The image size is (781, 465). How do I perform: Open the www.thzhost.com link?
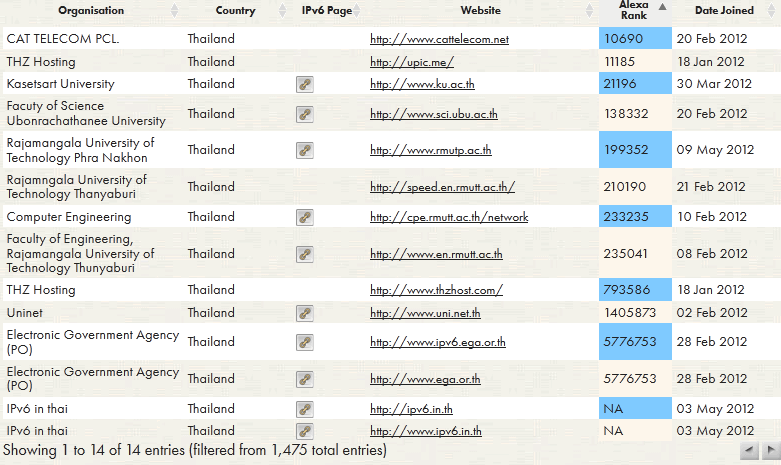pos(436,291)
